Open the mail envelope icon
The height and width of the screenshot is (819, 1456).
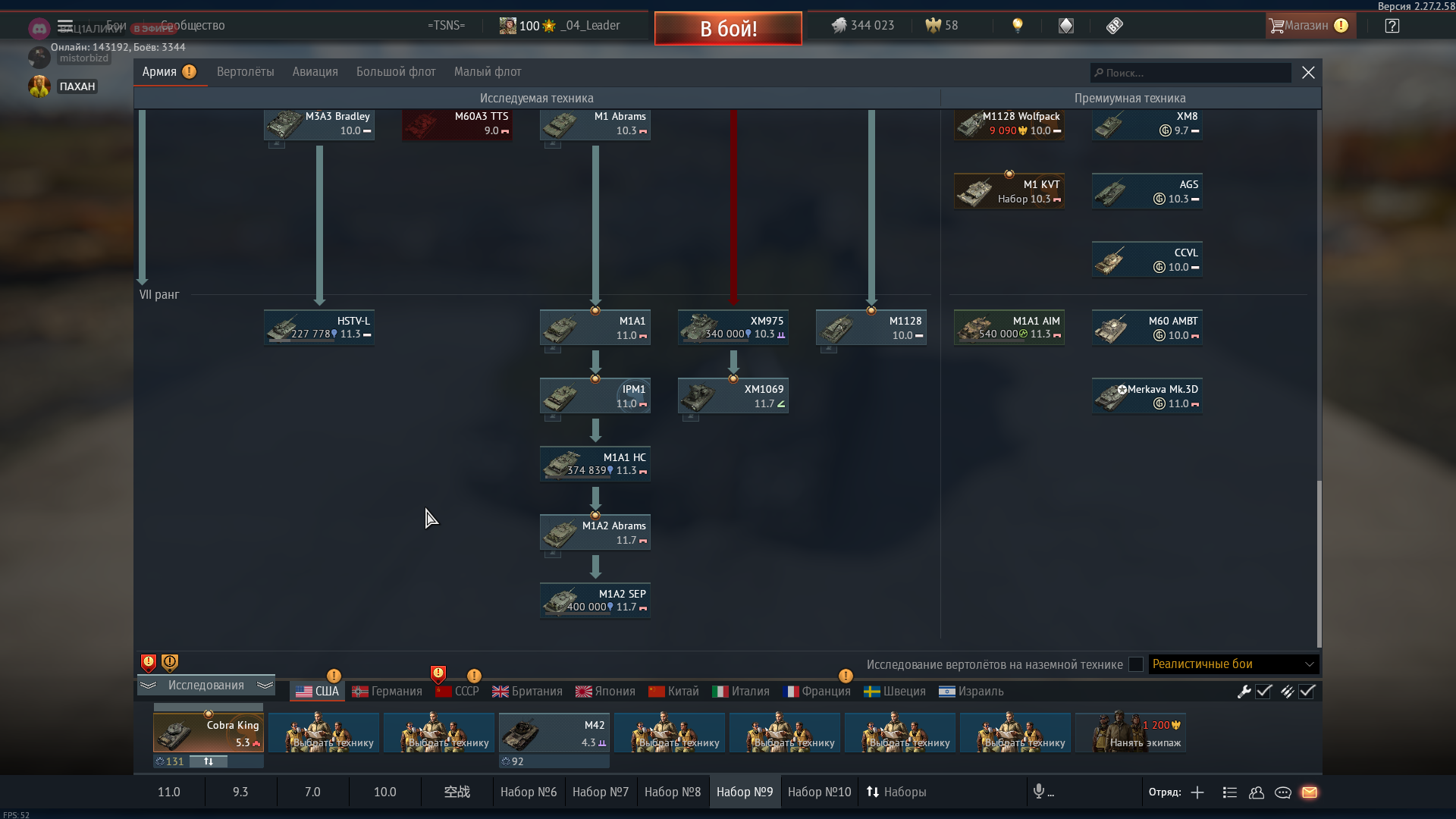1310,792
